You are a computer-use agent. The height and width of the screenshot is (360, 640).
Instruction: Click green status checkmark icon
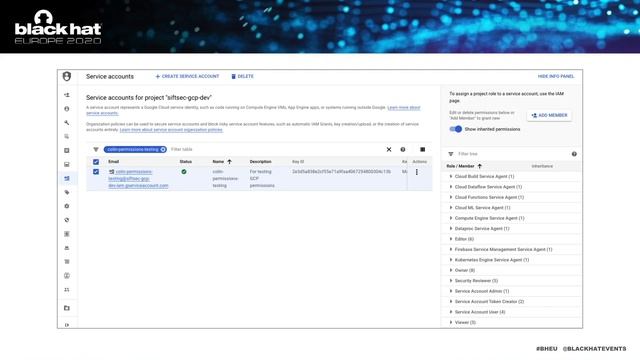[184, 172]
